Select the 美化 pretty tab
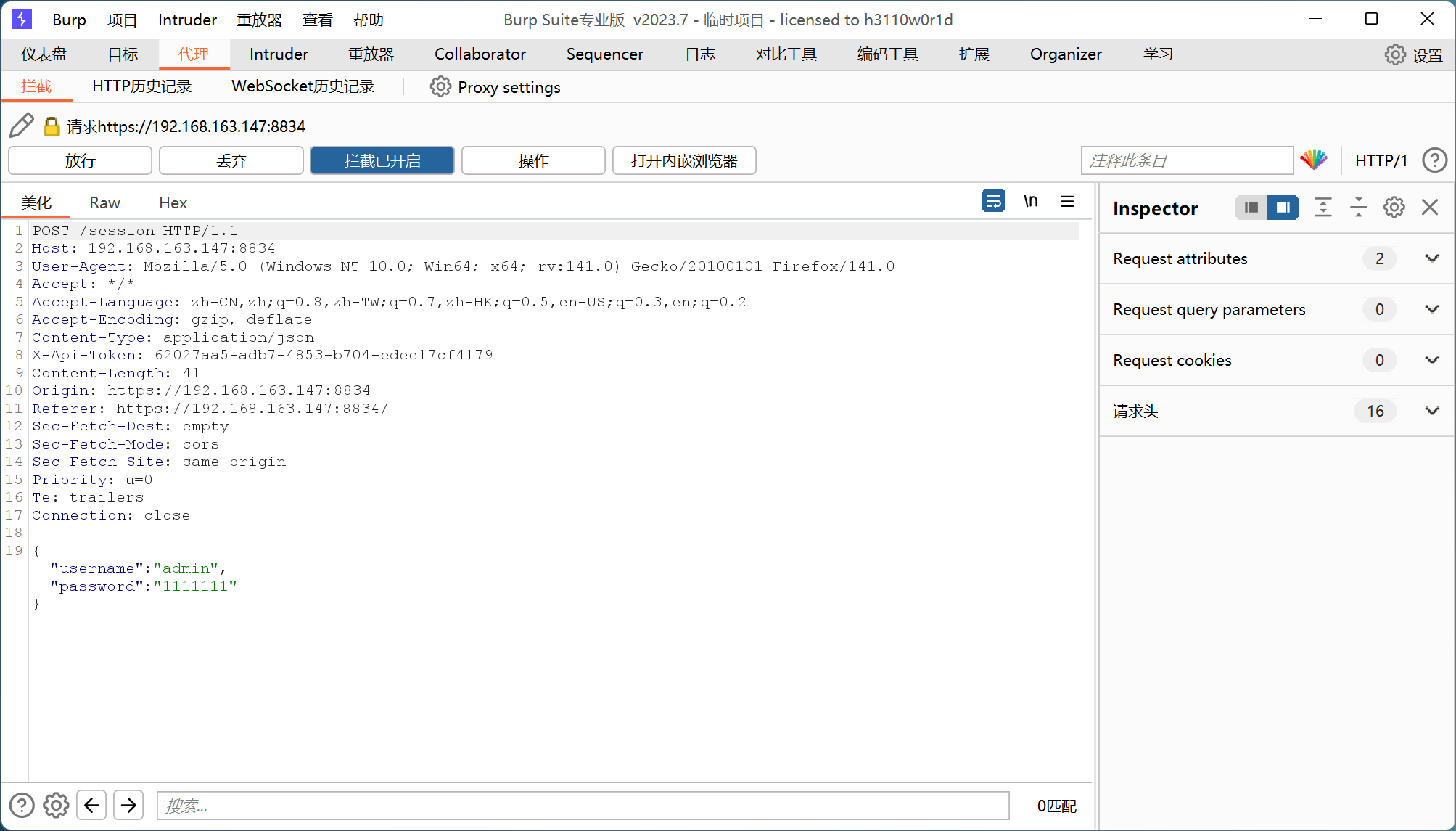1456x831 pixels. 36,202
